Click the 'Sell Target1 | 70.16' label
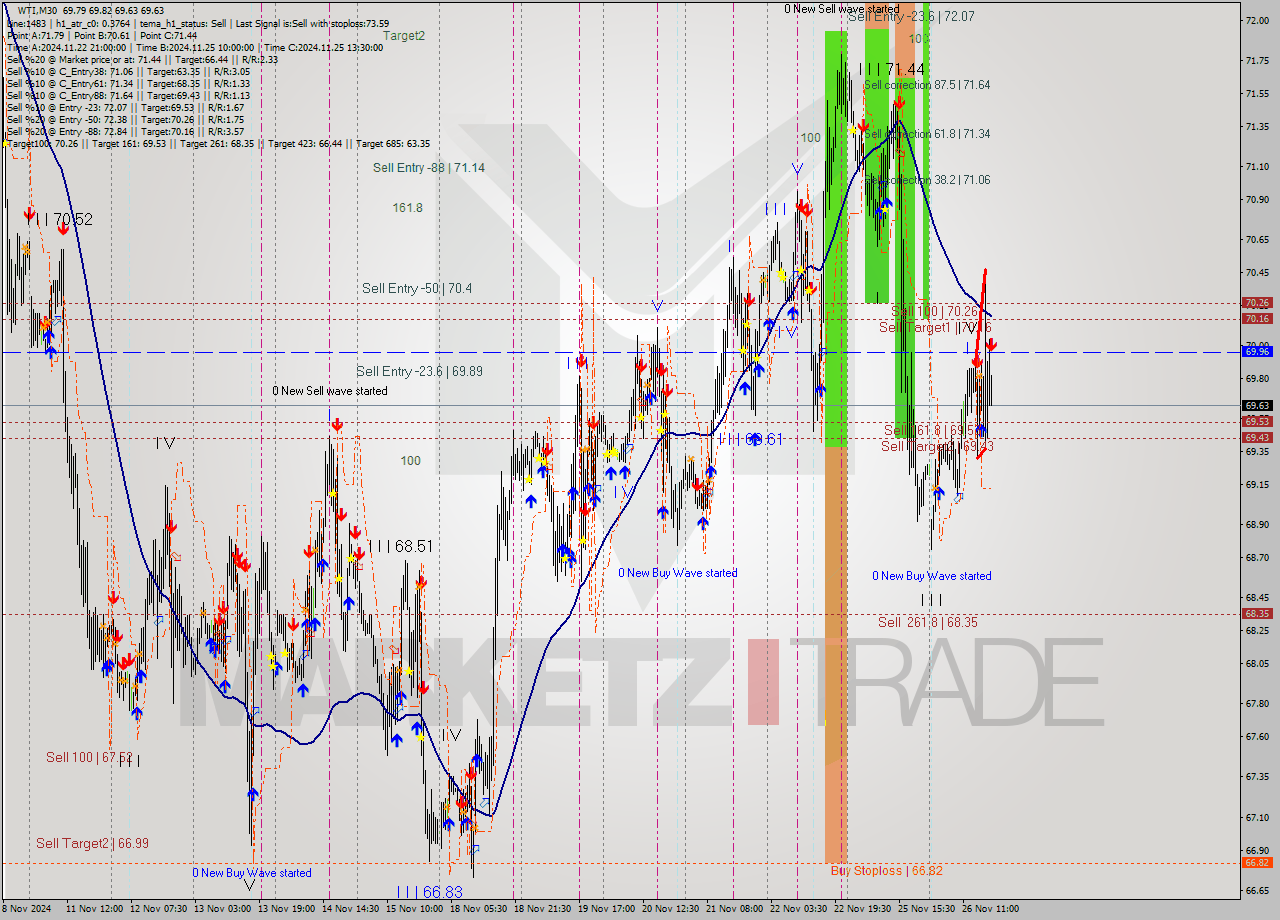The image size is (1280, 920). [x=935, y=327]
